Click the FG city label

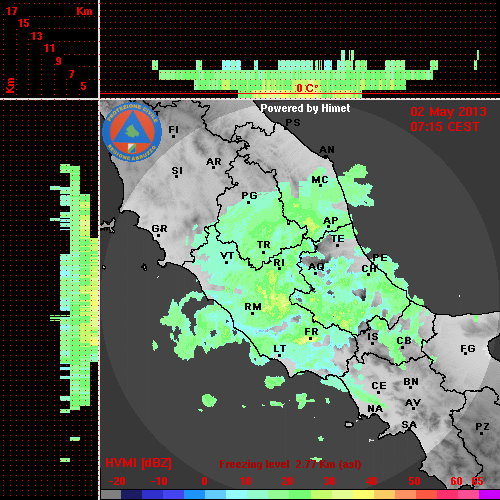pos(468,349)
